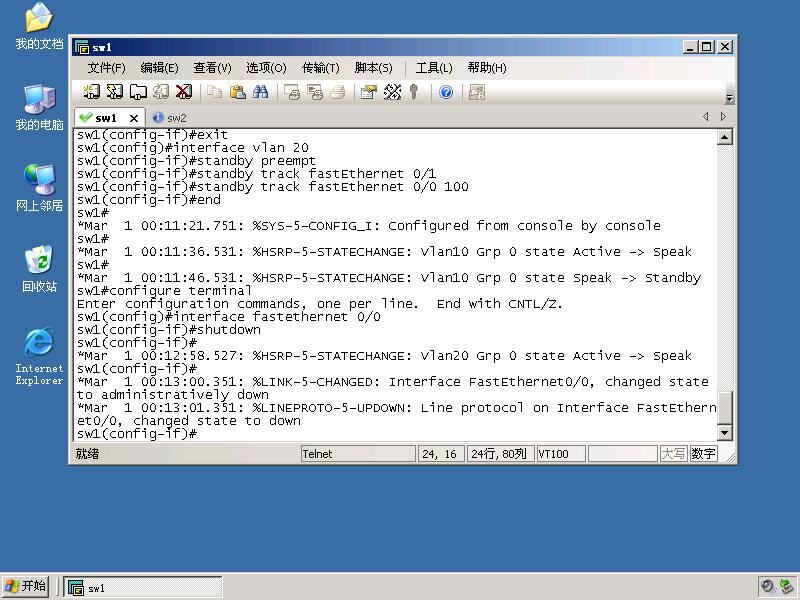
Task: Open the 回收站 recycle bin icon
Action: (39, 268)
